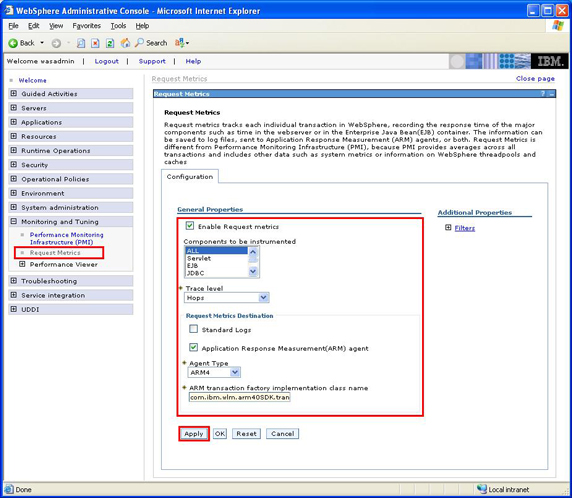Click the browser Back arrow icon
Viewport: 572px width, 498px height.
[13, 43]
